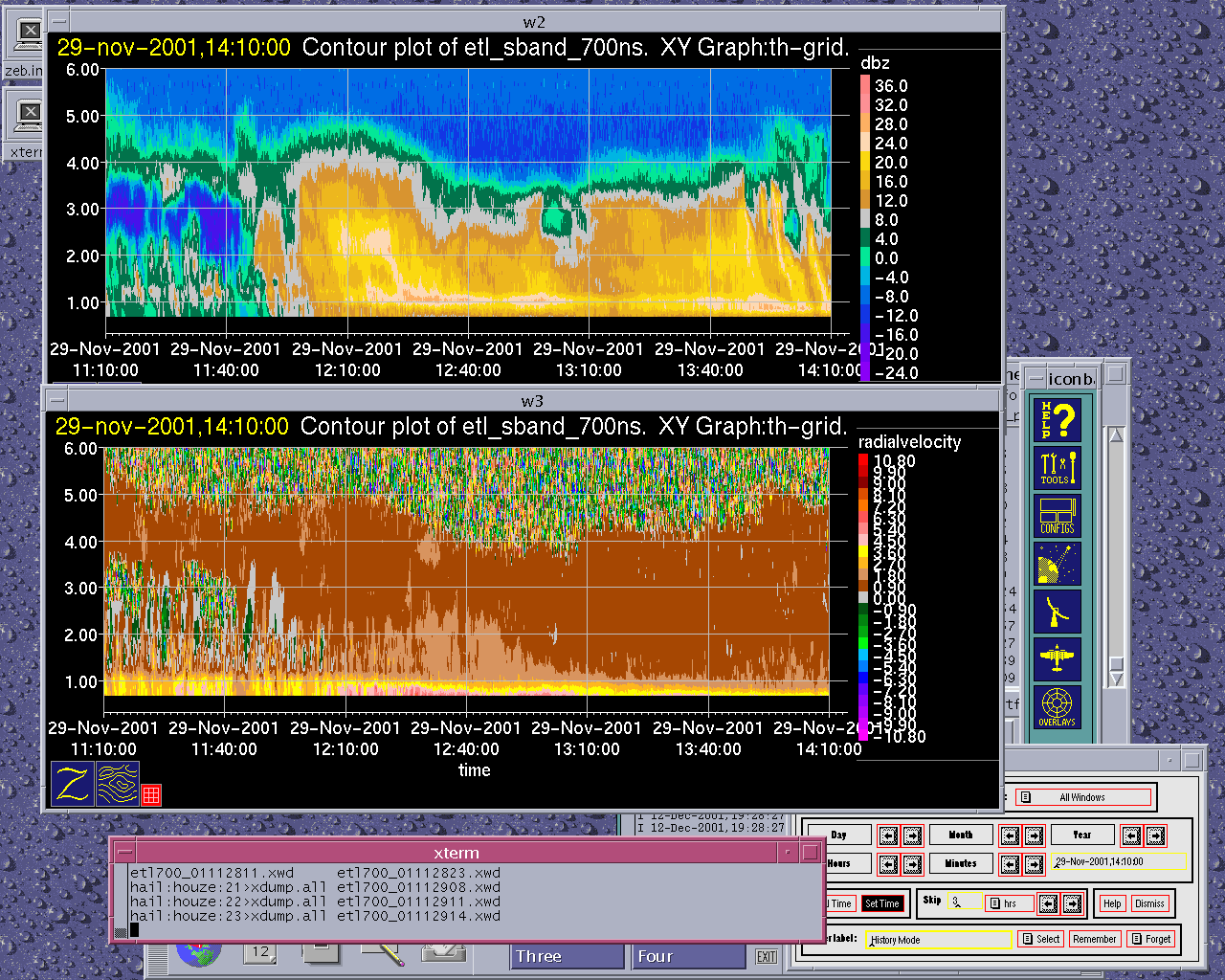This screenshot has width=1225, height=980.
Task: Step the Day forward with right arrow
Action: [x=912, y=835]
